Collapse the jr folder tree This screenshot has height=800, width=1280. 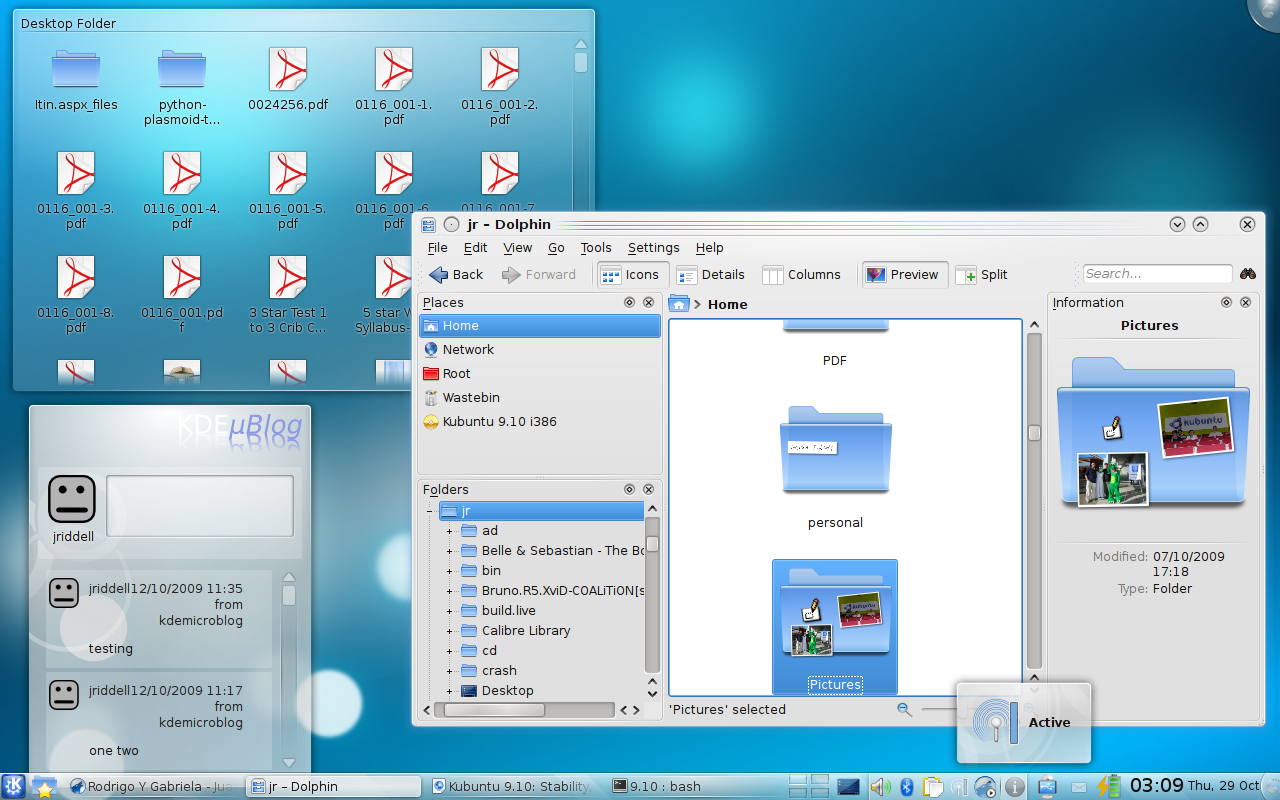[x=430, y=510]
